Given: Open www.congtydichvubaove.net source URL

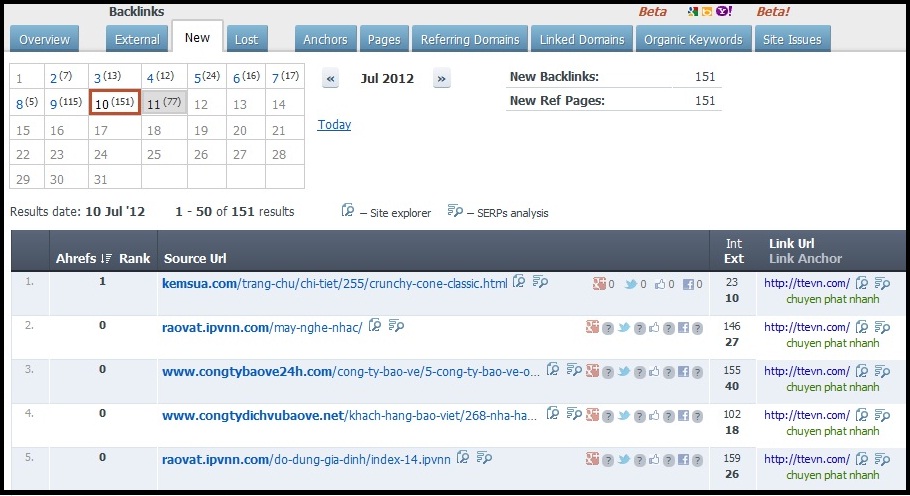Looking at the screenshot, I should point(349,416).
